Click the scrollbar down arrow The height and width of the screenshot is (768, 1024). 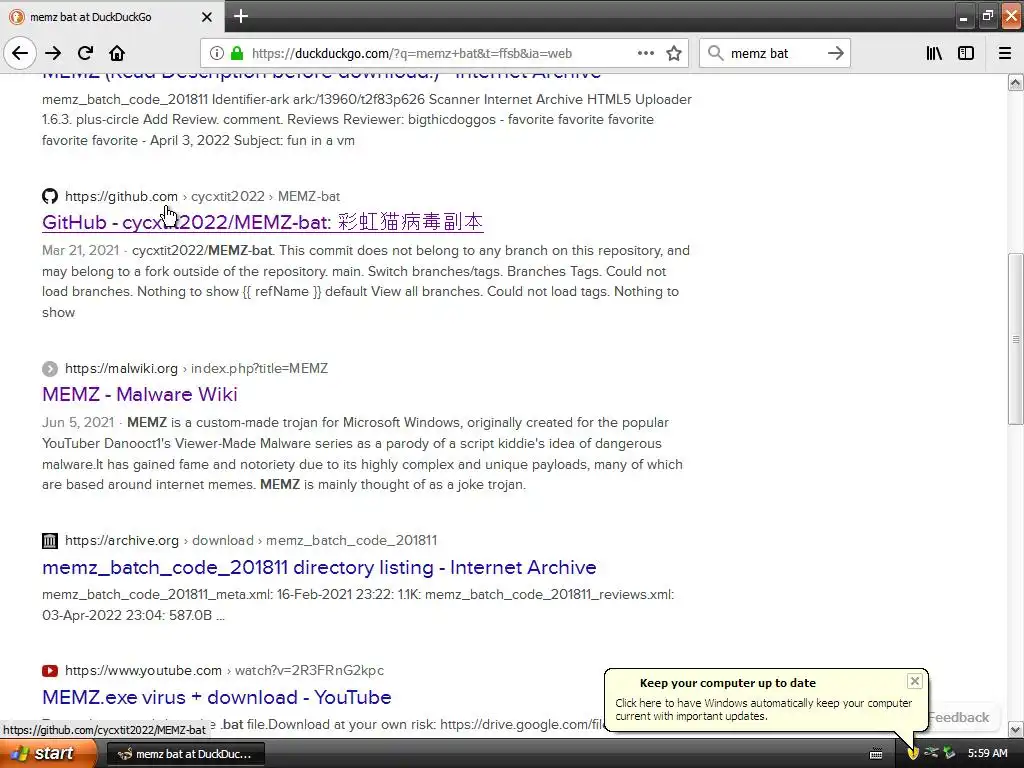(1016, 729)
